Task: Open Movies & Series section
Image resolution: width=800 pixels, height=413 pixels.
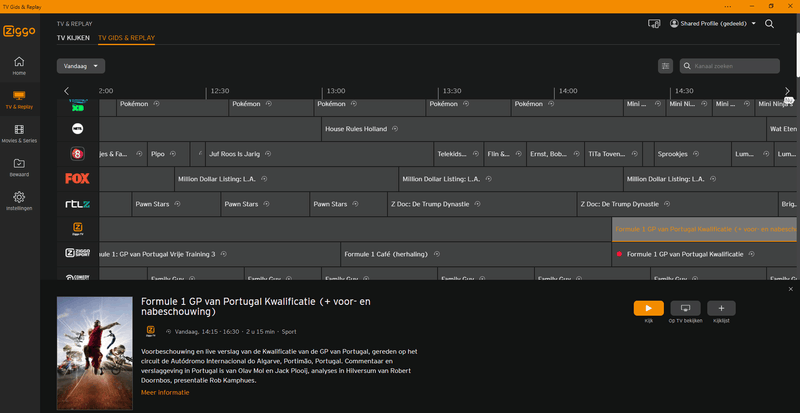Action: pyautogui.click(x=19, y=134)
